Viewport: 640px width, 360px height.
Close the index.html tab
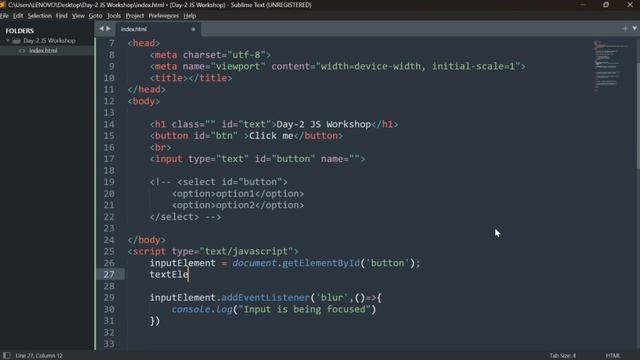point(193,29)
